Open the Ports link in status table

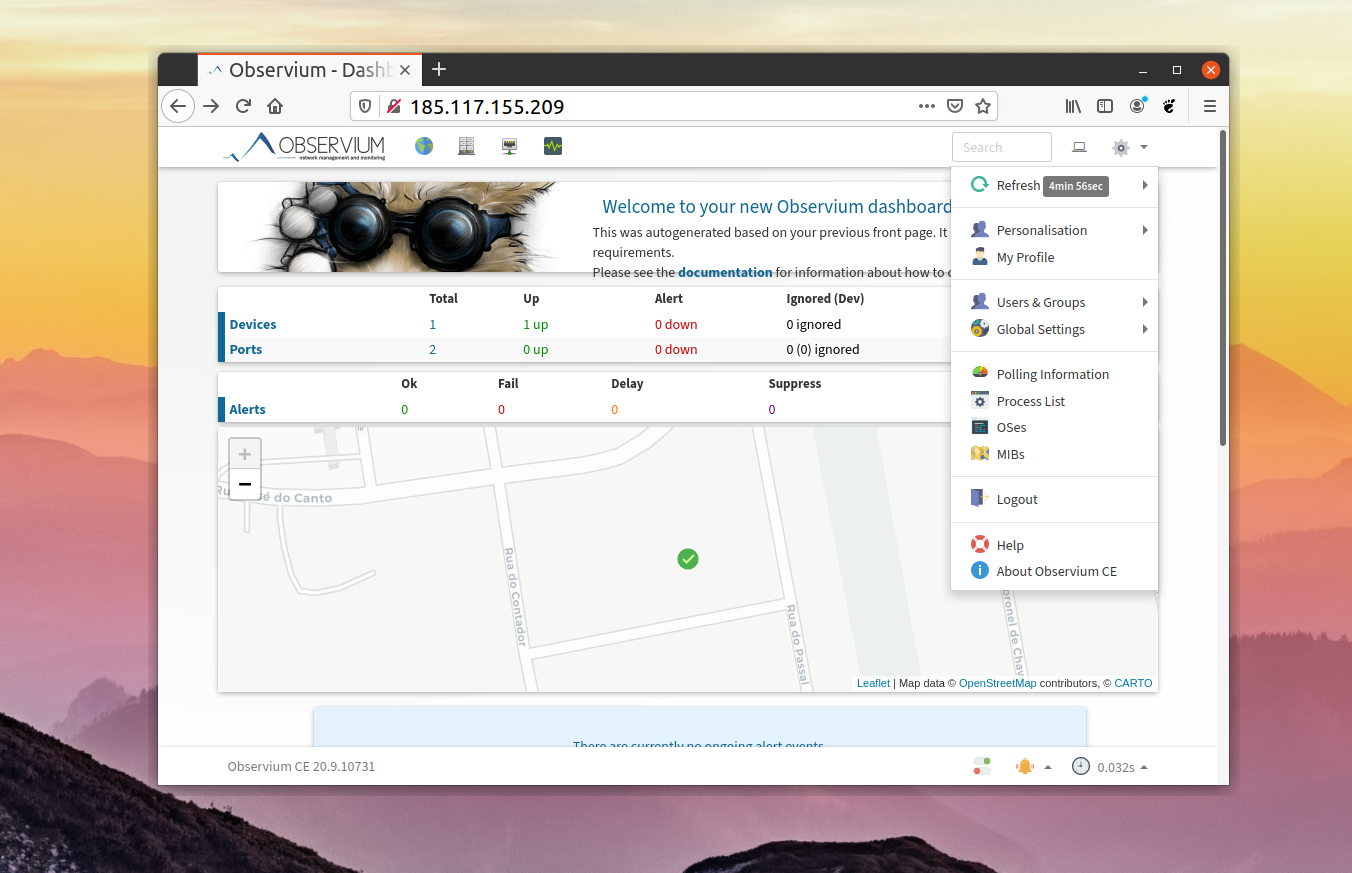(x=246, y=349)
